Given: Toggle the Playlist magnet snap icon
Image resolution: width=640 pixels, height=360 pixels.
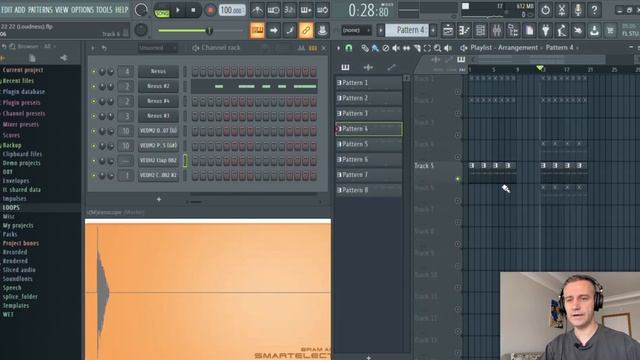Looking at the screenshot, I should [x=349, y=48].
